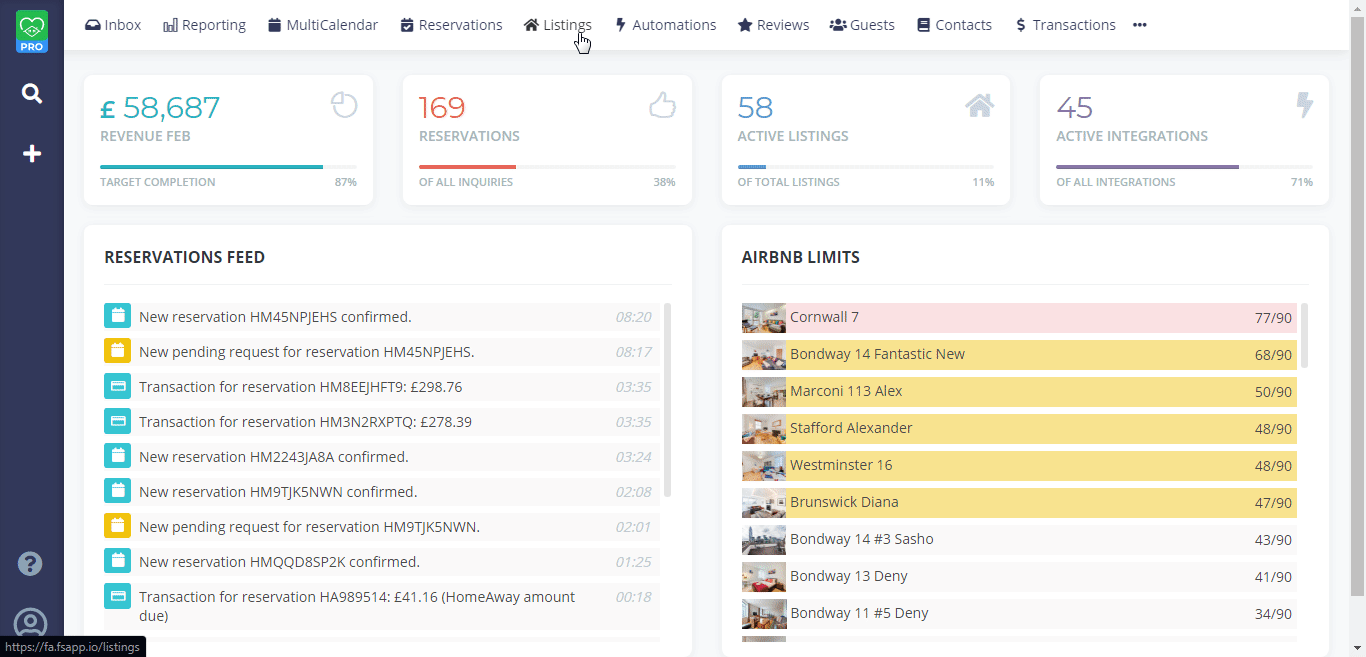This screenshot has width=1366, height=657.
Task: Click active integrations progress bar
Action: pos(1184,167)
